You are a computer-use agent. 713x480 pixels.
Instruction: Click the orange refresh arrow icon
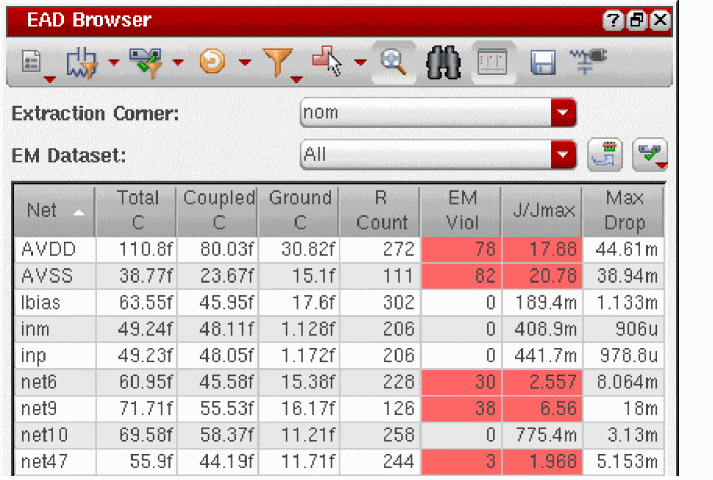click(x=212, y=61)
